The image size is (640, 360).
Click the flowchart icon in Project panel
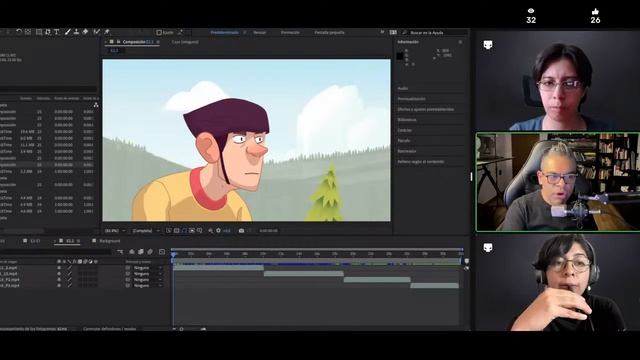(x=96, y=105)
